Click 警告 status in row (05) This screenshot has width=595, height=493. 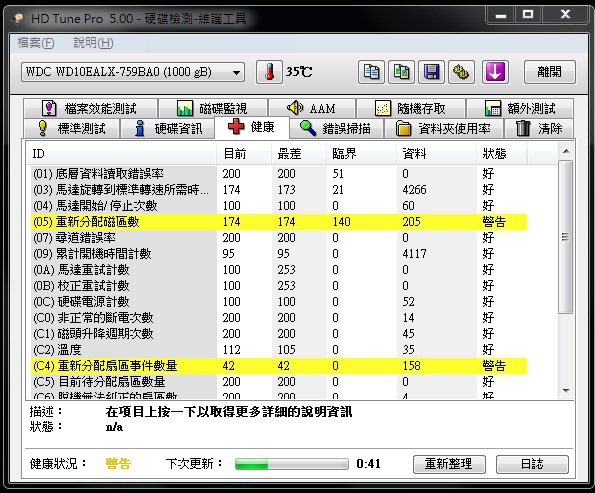(494, 222)
